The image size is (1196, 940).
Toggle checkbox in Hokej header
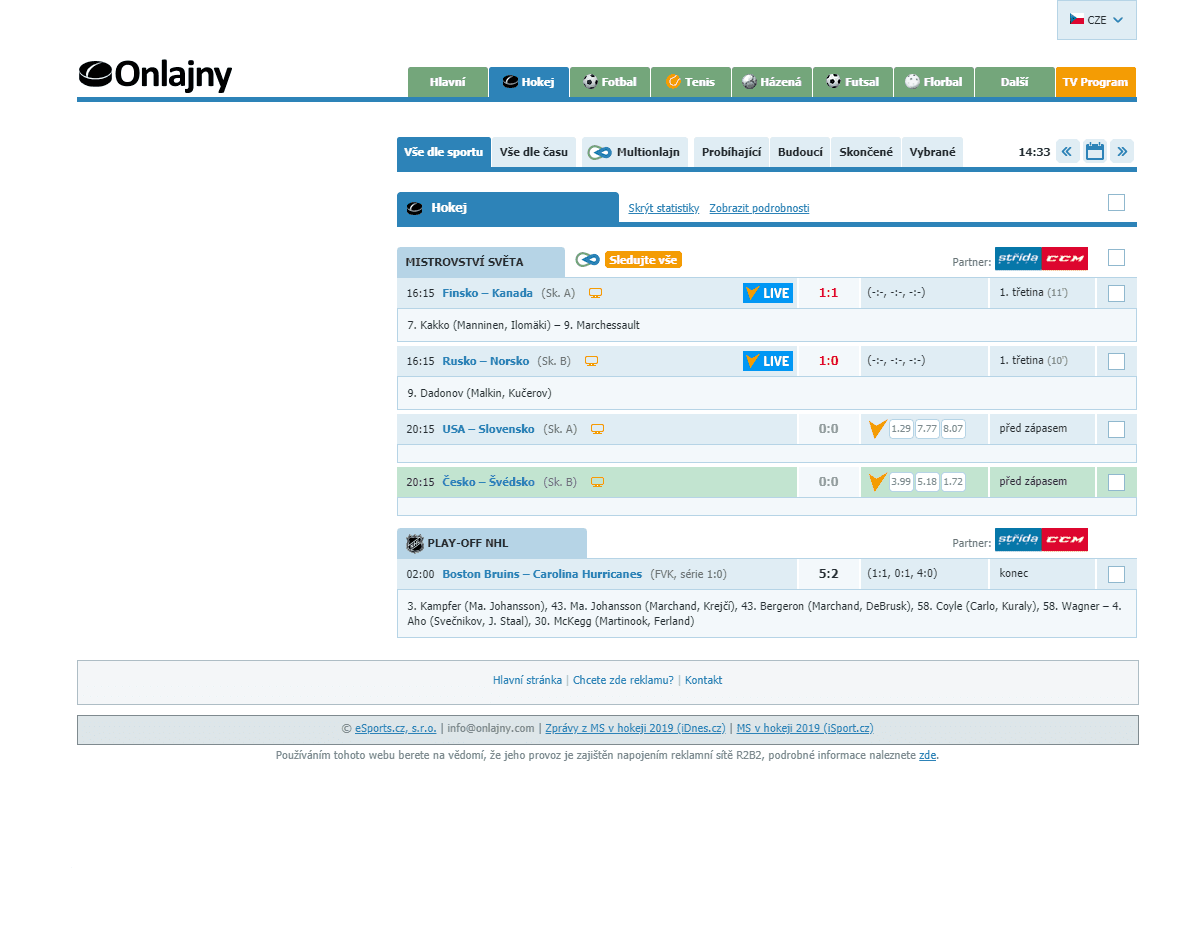click(x=1116, y=202)
